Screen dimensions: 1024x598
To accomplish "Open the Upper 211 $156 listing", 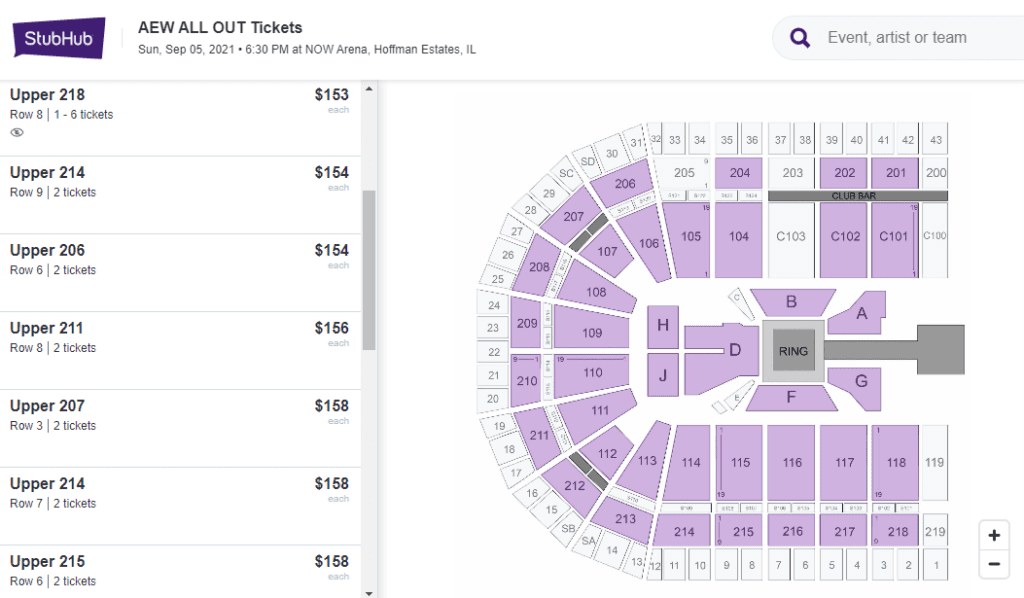I will pyautogui.click(x=180, y=350).
